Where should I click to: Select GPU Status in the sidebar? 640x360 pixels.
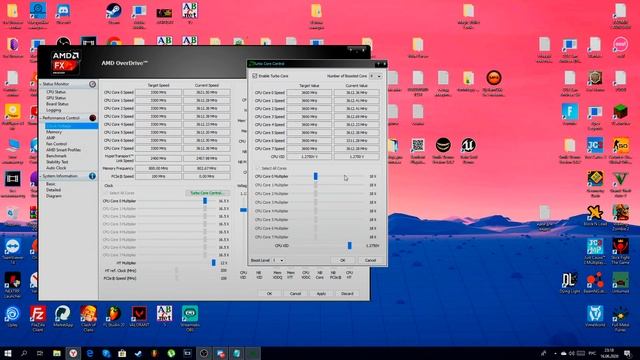(56, 98)
